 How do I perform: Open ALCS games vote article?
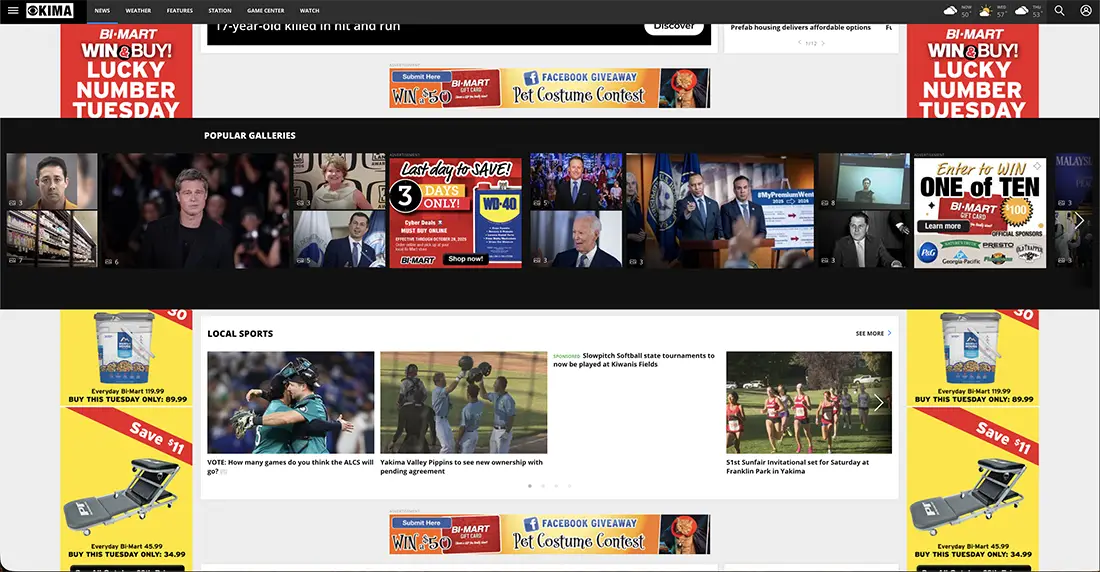pyautogui.click(x=290, y=467)
